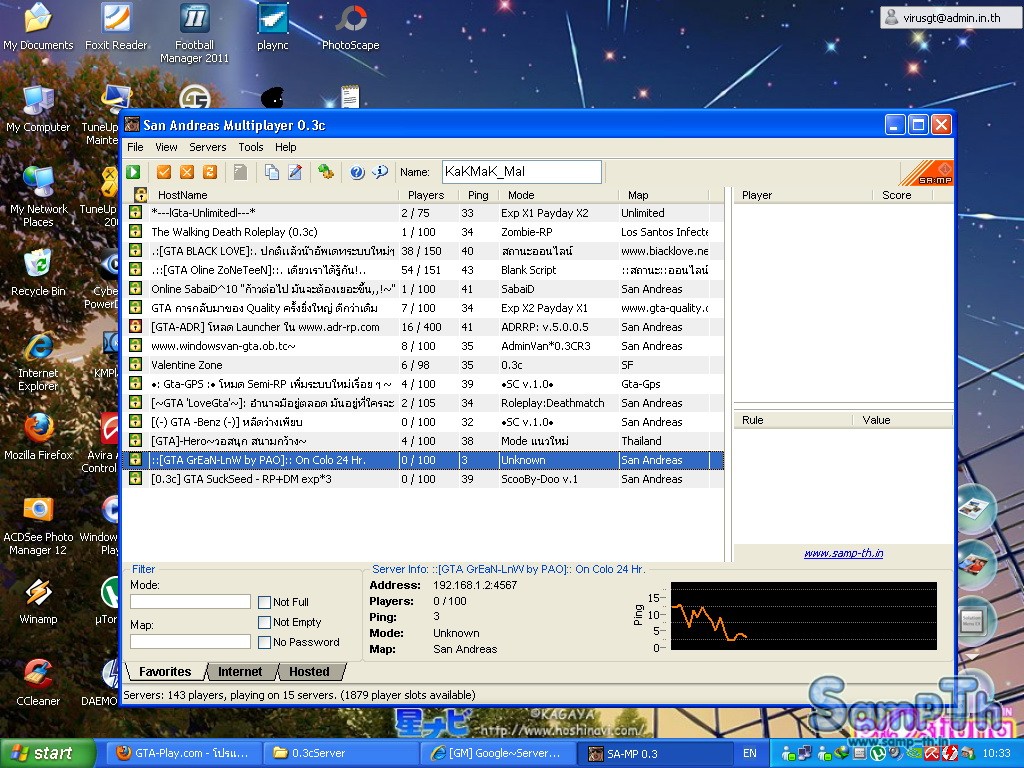The height and width of the screenshot is (768, 1024).
Task: Click the orange Refresh Server icon
Action: click(210, 172)
